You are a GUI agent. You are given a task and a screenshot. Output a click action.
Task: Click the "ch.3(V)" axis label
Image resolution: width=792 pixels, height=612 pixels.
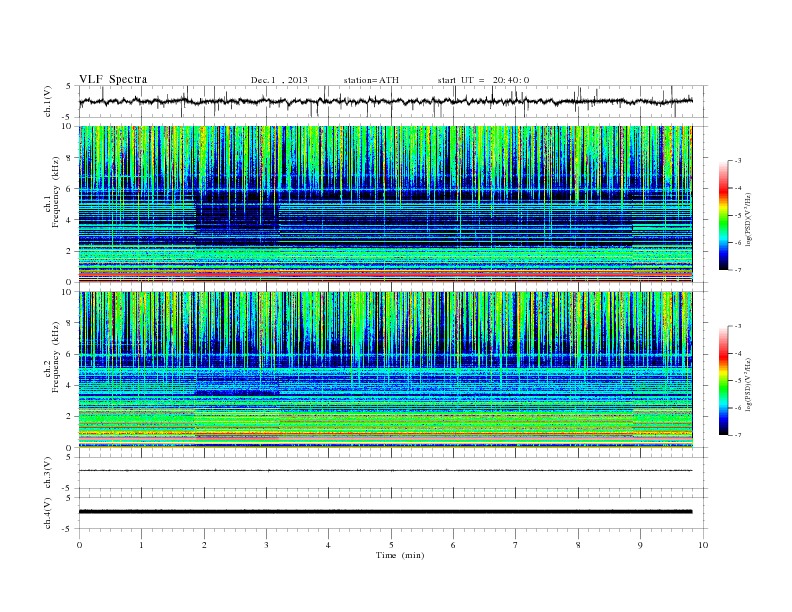47,473
